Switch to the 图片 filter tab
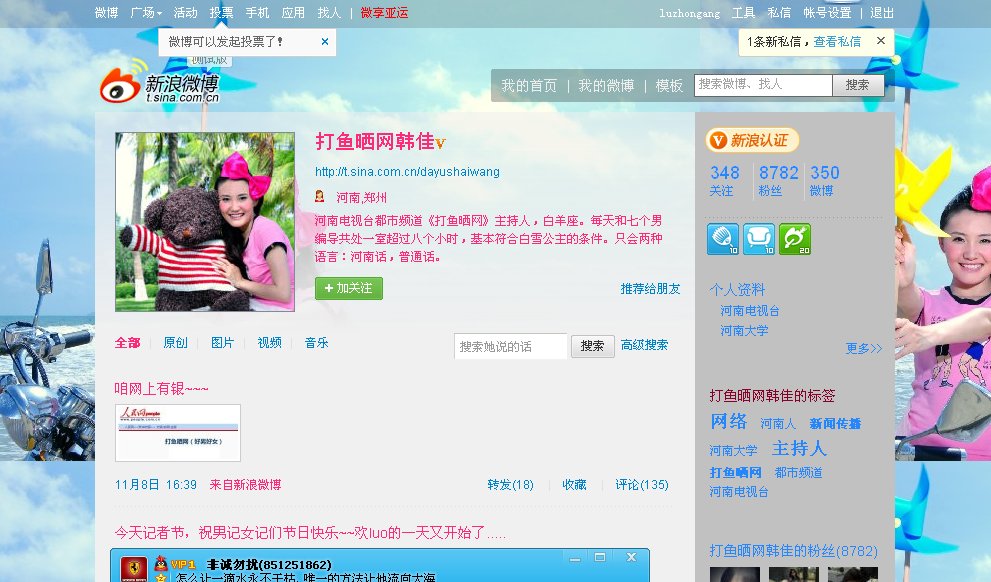The height and width of the screenshot is (582, 991). tap(222, 343)
